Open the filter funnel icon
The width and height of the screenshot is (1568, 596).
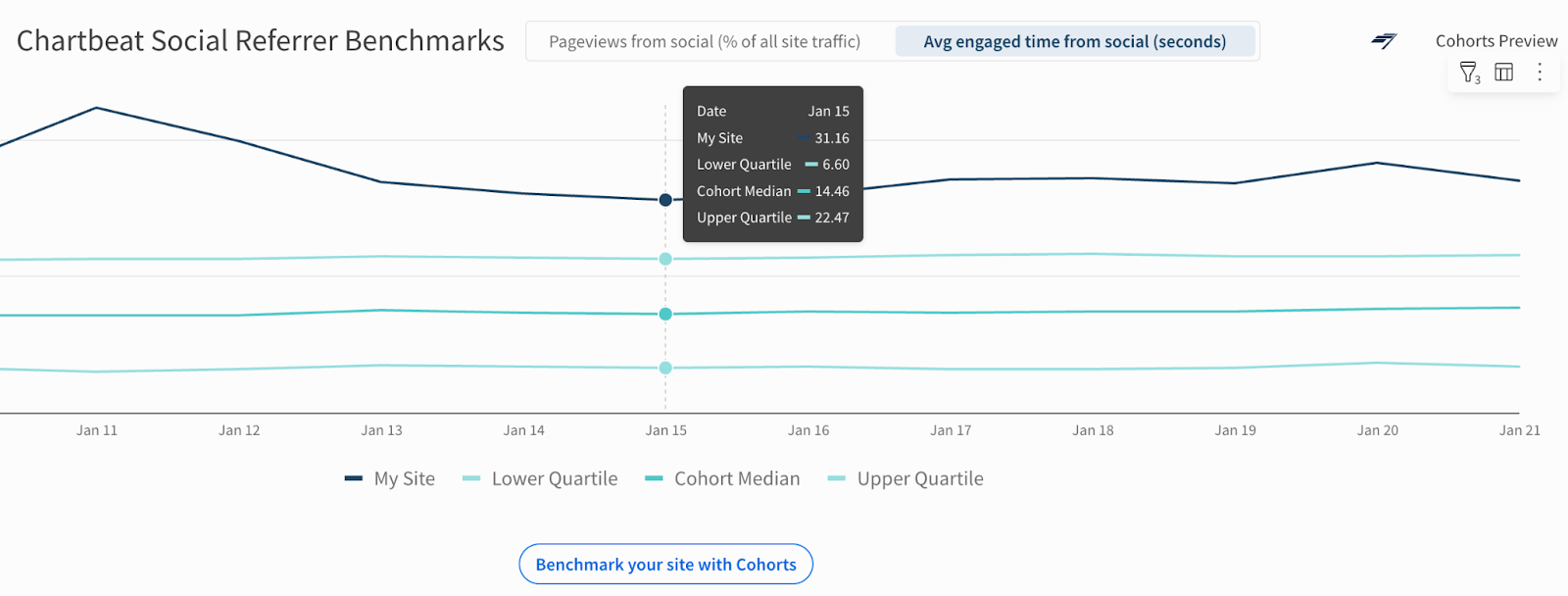click(x=1469, y=73)
